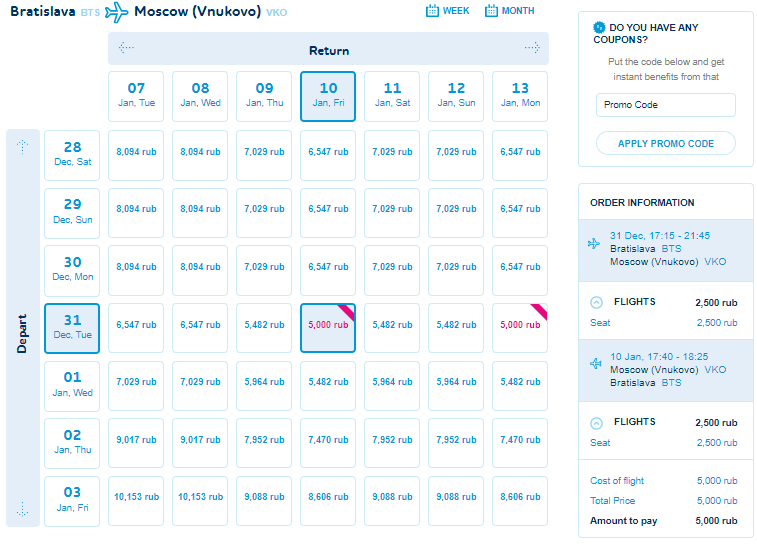Show earlier return dates with left arrow
The image size is (757, 544).
point(126,48)
